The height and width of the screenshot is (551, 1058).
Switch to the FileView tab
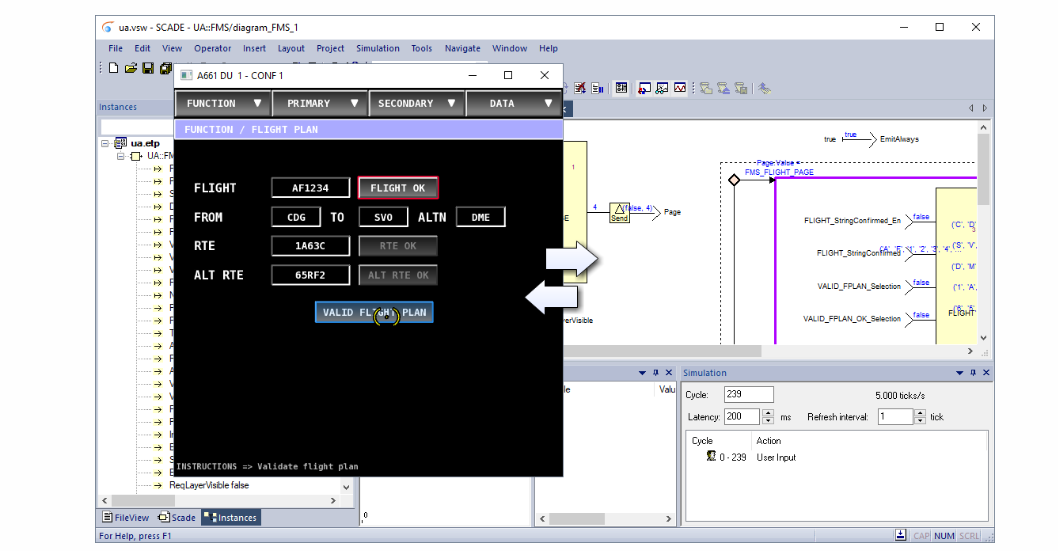coord(126,517)
